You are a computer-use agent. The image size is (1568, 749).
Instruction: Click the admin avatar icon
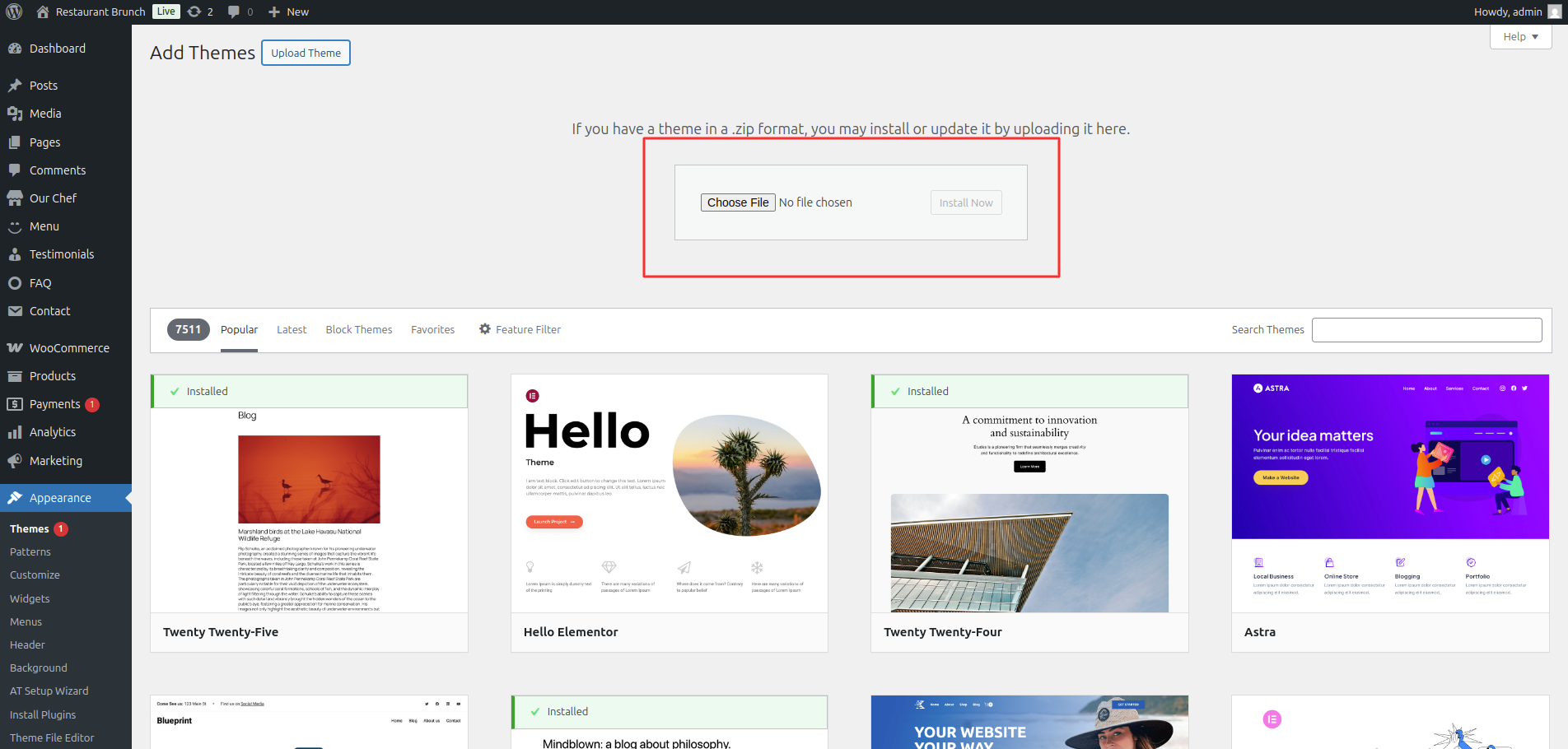[x=1554, y=12]
